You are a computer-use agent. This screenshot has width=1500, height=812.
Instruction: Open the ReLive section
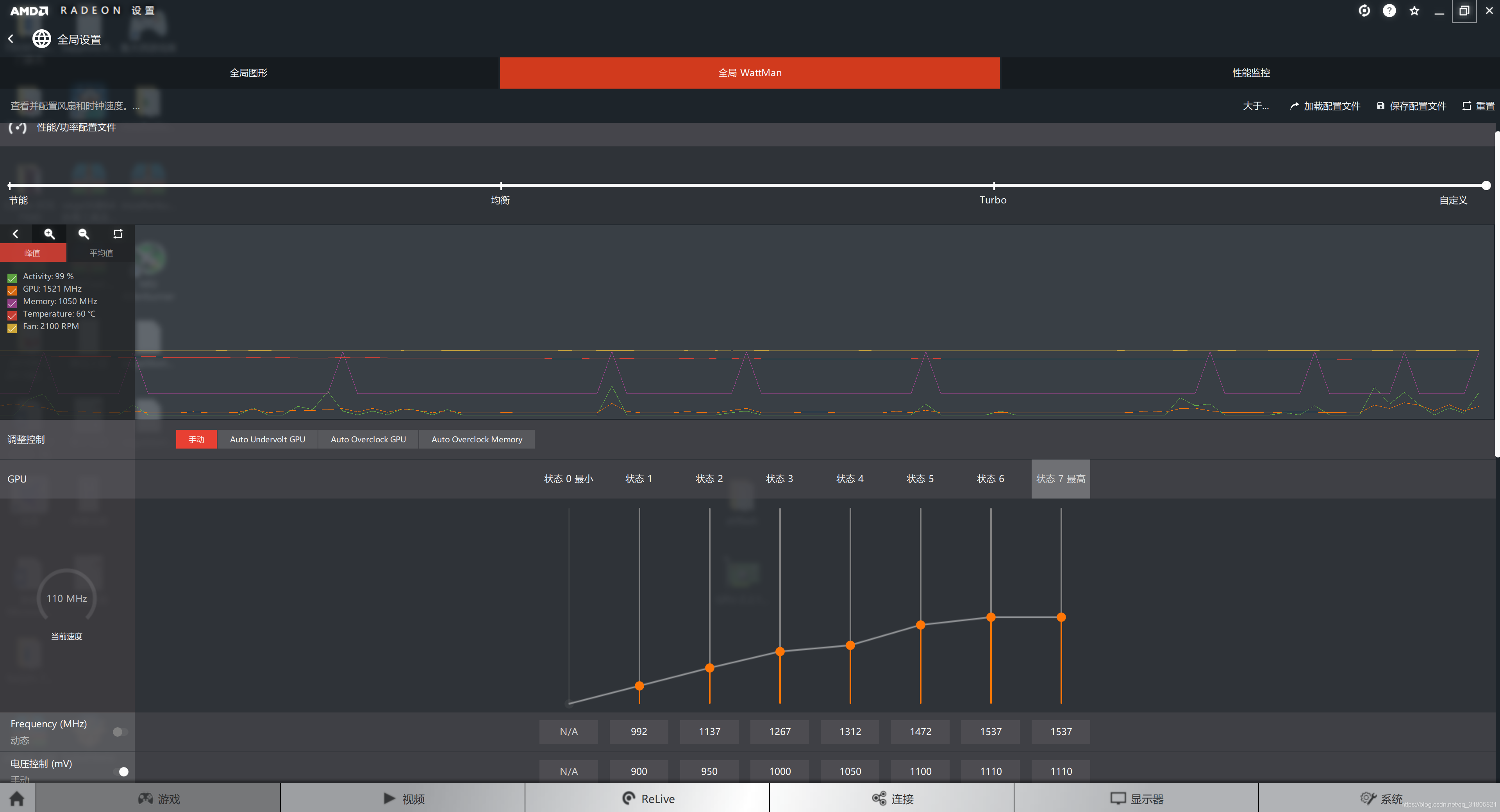648,798
